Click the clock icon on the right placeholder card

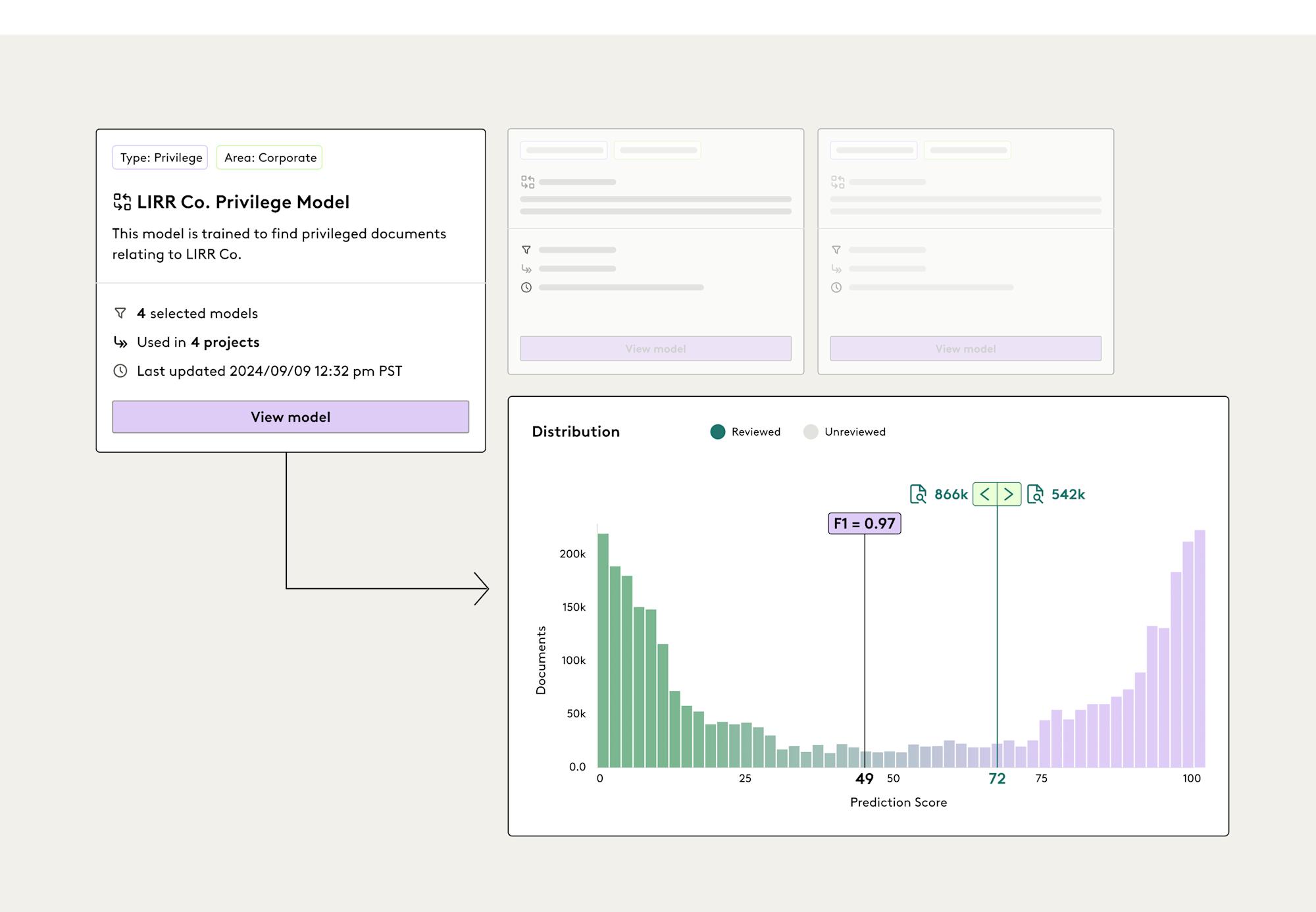(836, 288)
